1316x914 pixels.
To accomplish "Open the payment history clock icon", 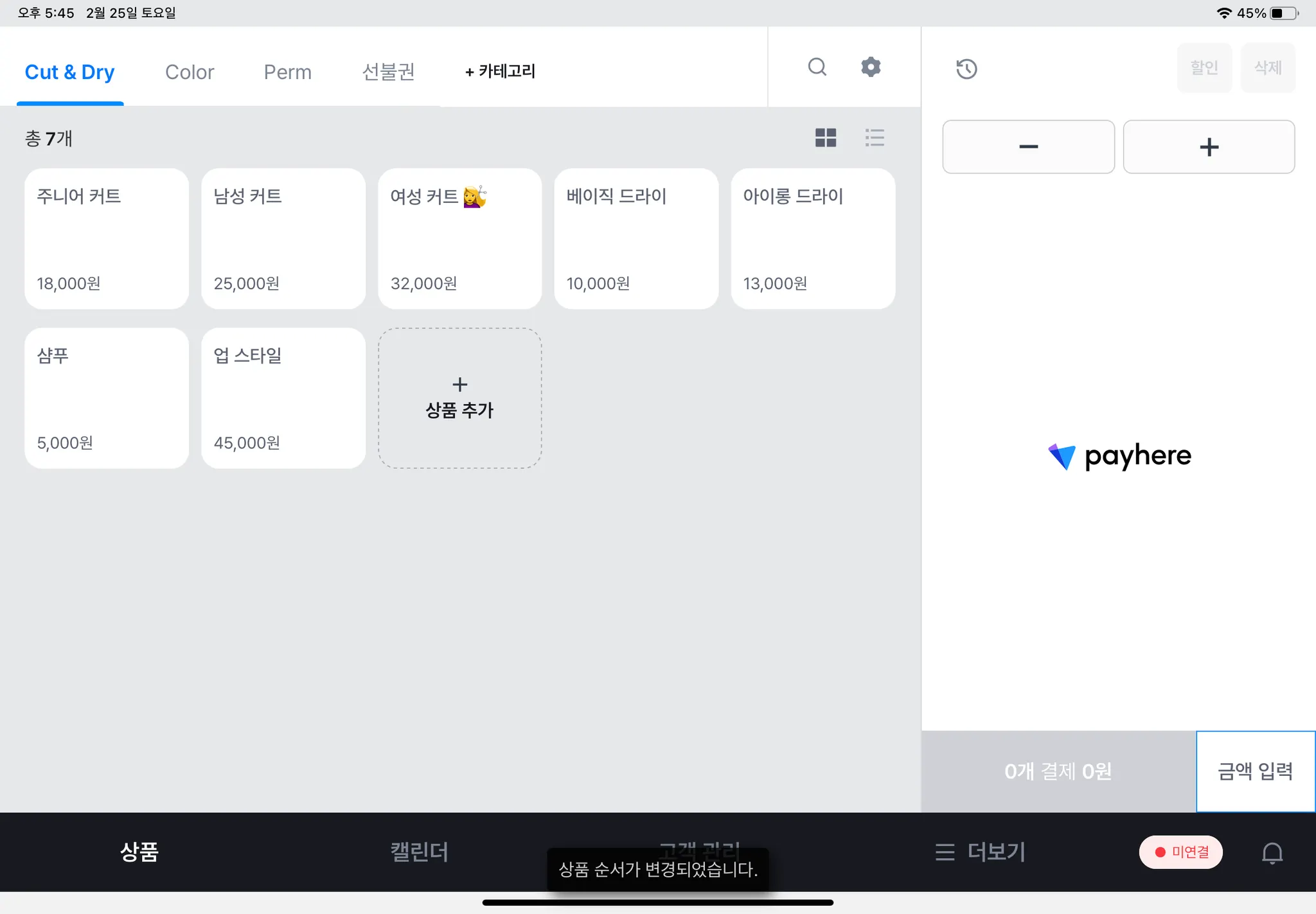I will click(x=966, y=69).
